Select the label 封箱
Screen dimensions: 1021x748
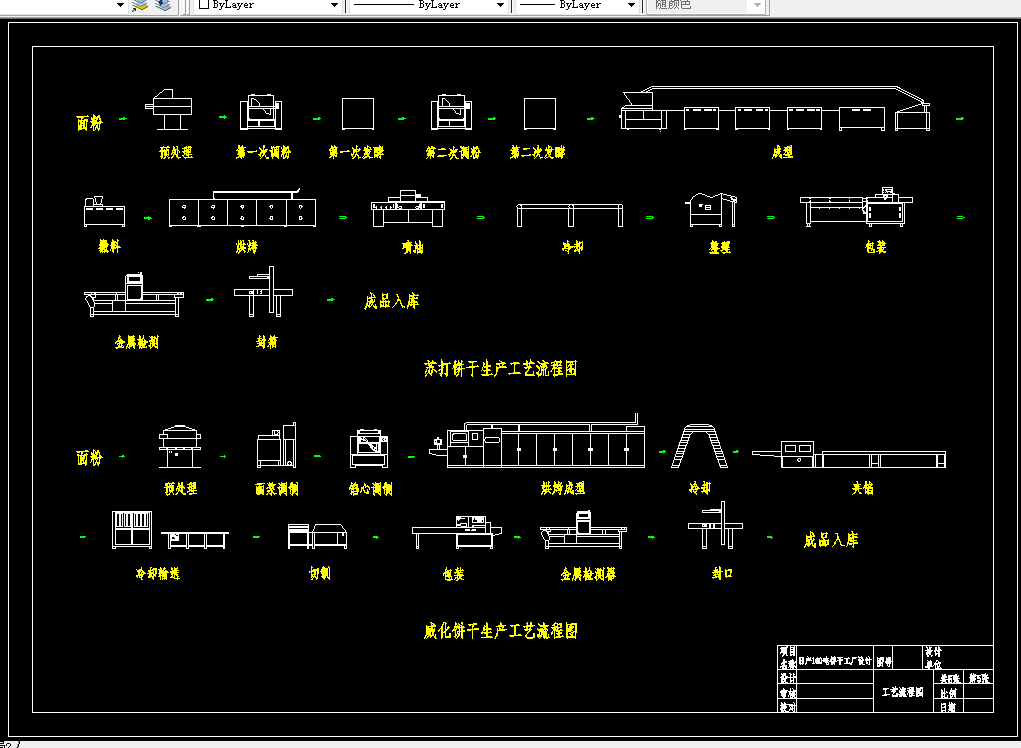point(266,342)
